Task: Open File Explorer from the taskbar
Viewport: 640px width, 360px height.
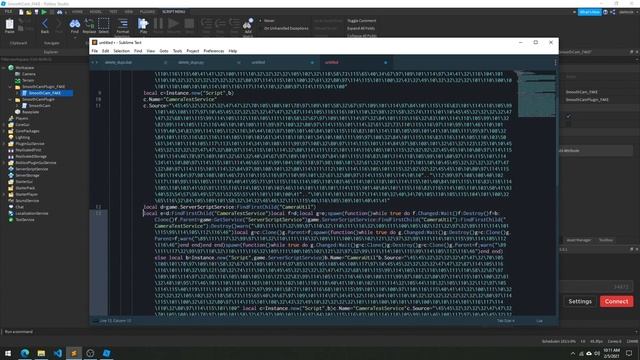Action: (x=41, y=353)
